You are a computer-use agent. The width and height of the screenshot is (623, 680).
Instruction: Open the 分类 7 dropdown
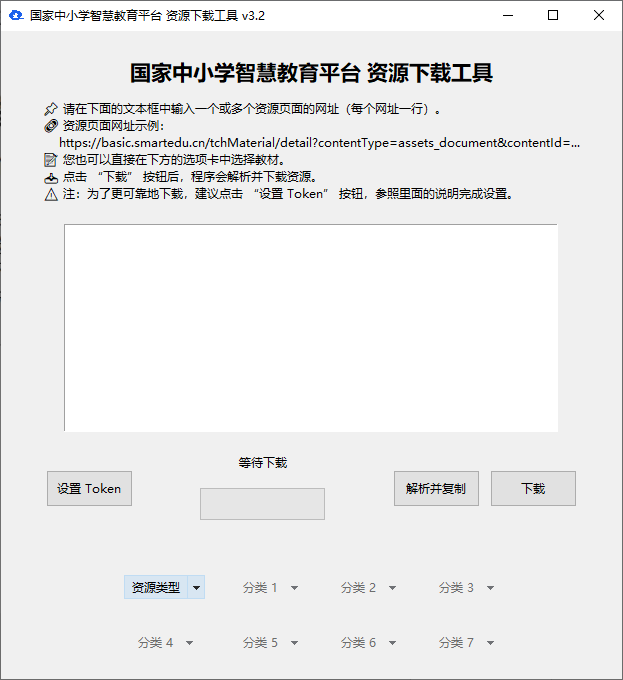[x=466, y=643]
